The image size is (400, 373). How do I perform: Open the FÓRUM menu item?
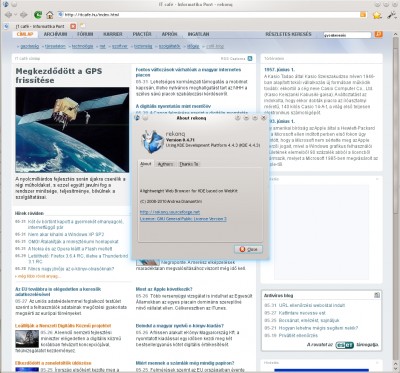pyautogui.click(x=85, y=34)
